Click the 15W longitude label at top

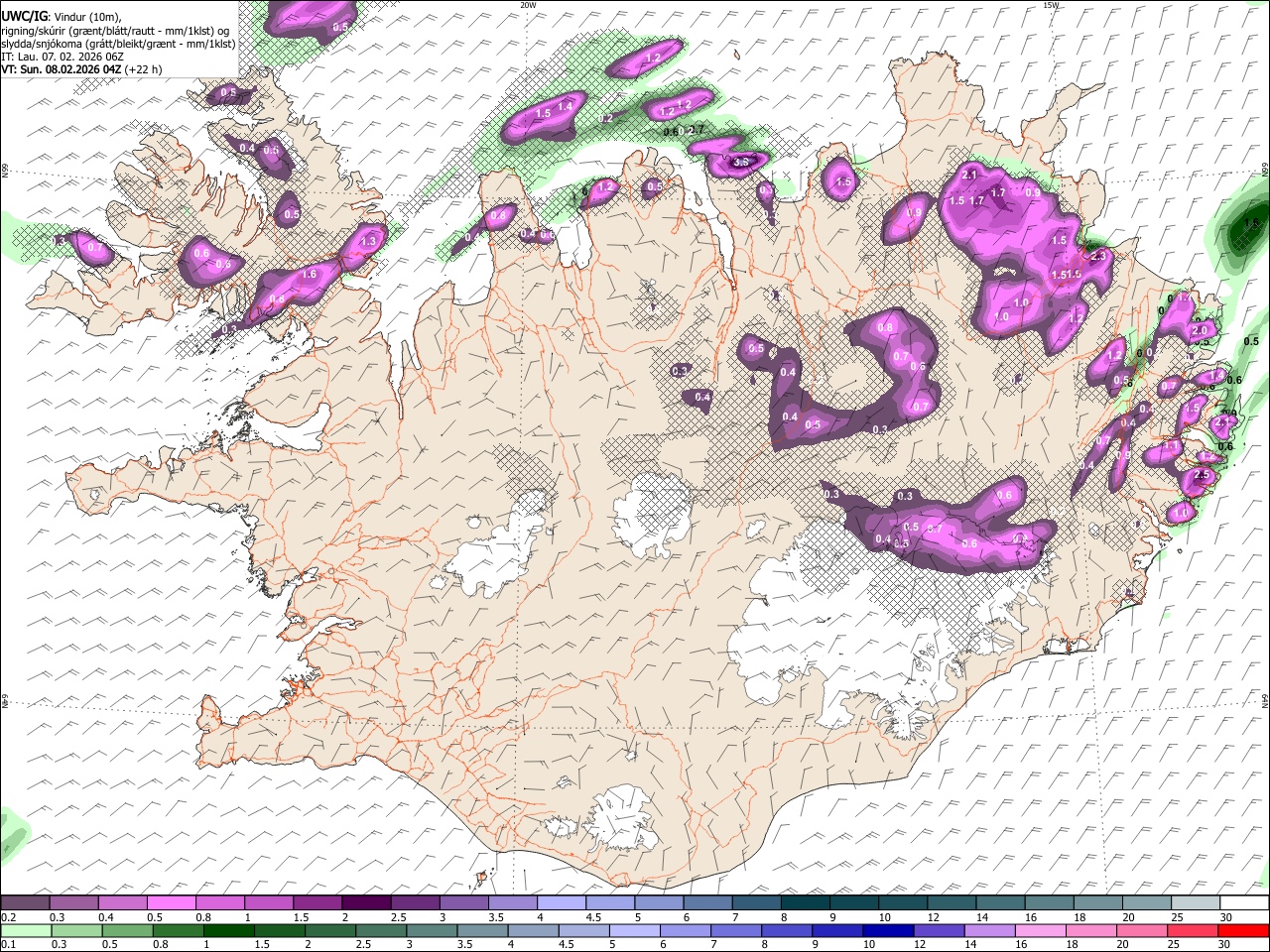coord(1051,5)
